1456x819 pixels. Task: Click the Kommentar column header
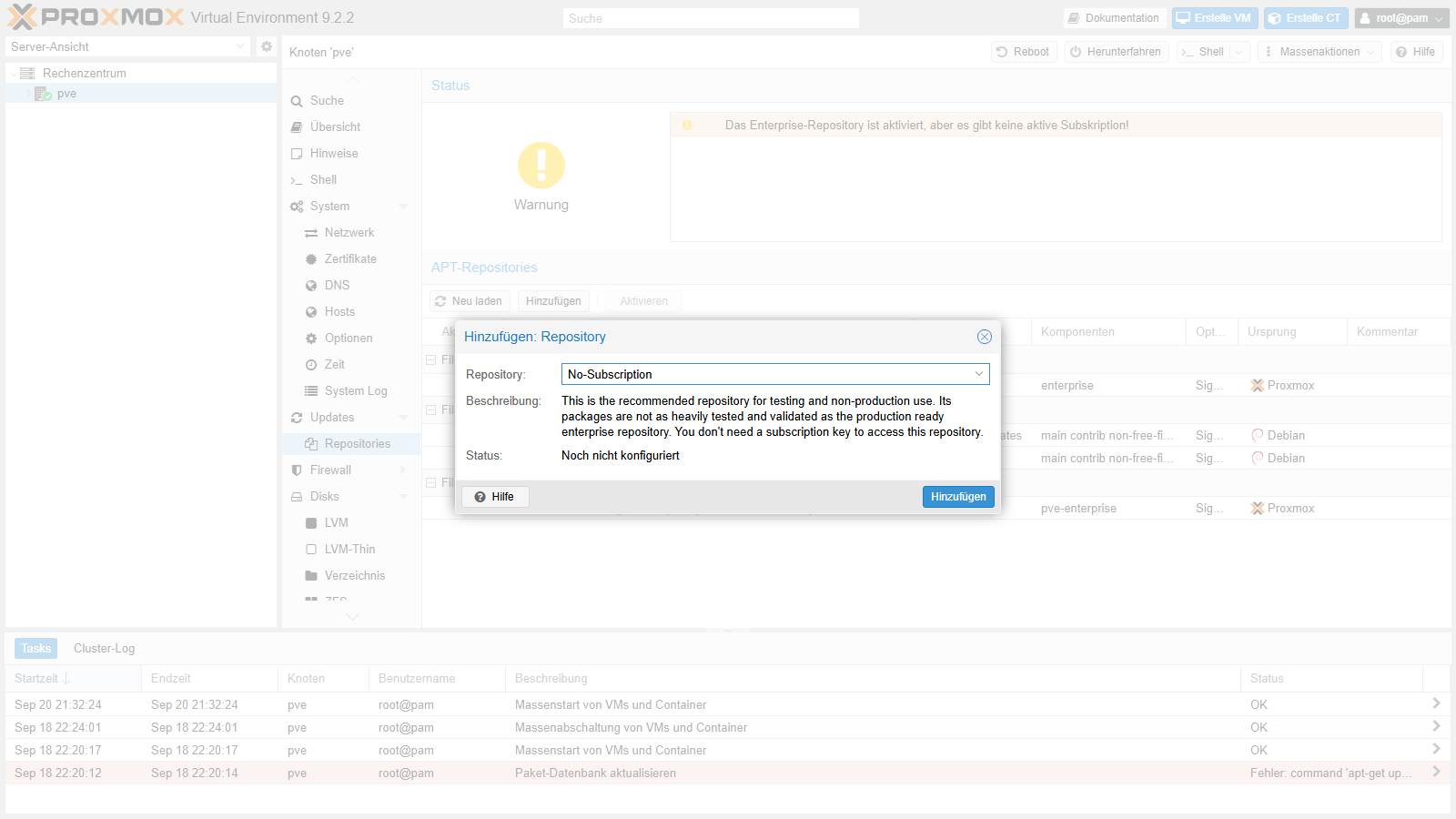pos(1399,332)
